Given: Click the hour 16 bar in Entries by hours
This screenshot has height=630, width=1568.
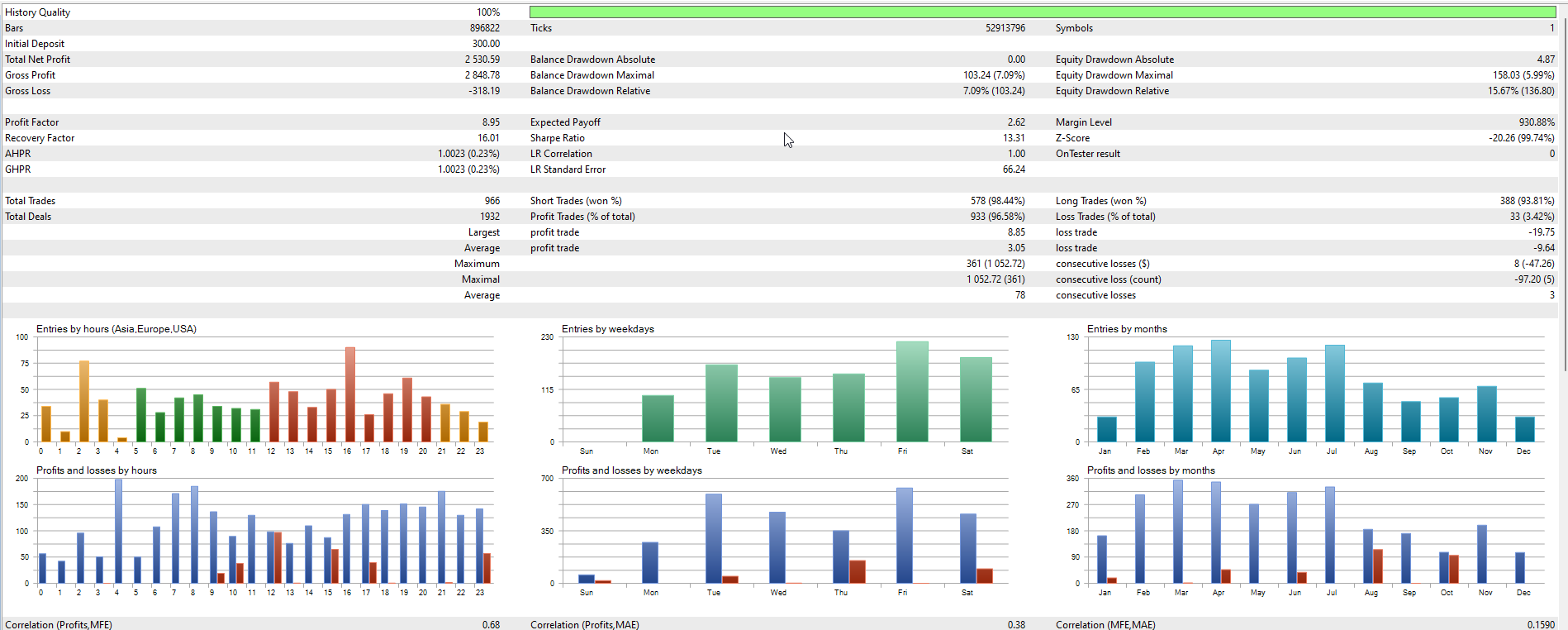Looking at the screenshot, I should click(350, 394).
